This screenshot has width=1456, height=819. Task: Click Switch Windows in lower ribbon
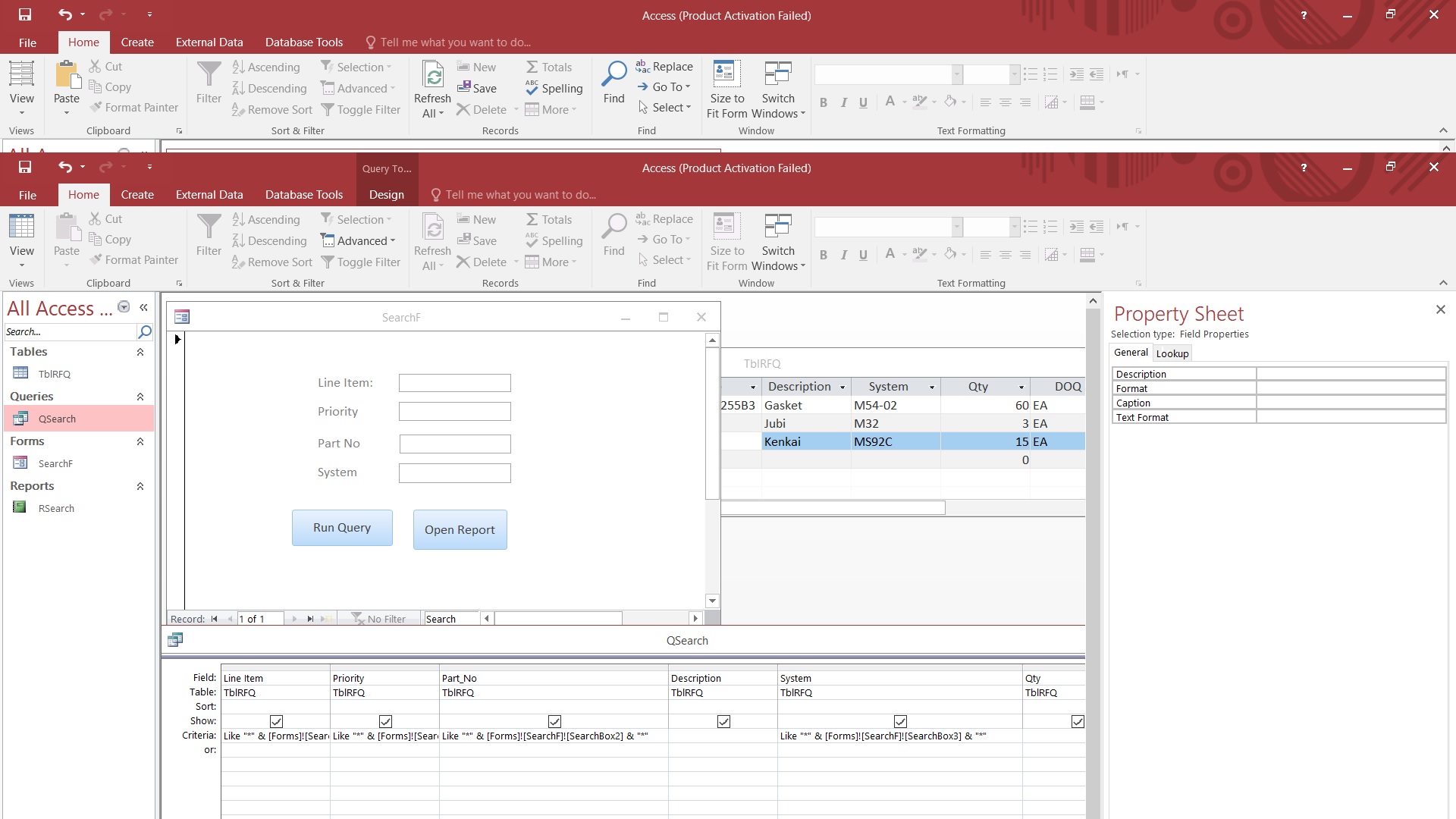778,243
